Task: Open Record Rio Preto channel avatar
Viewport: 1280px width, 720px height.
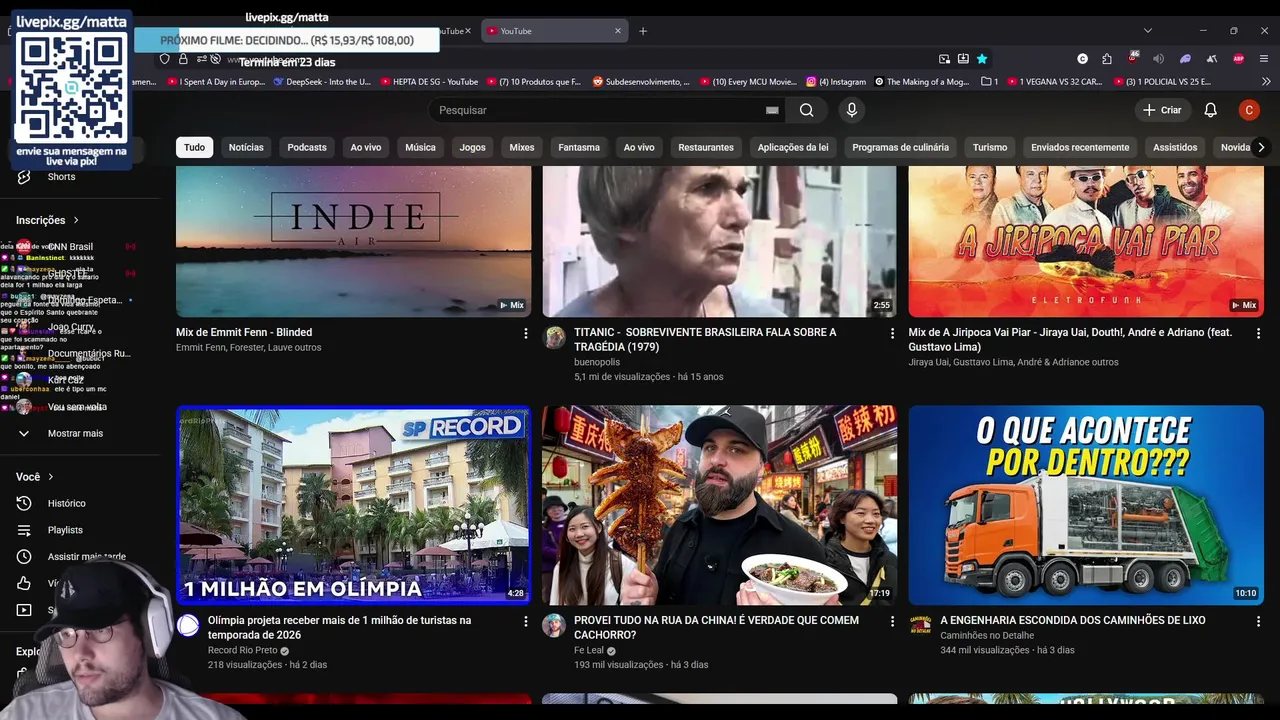Action: (x=188, y=626)
